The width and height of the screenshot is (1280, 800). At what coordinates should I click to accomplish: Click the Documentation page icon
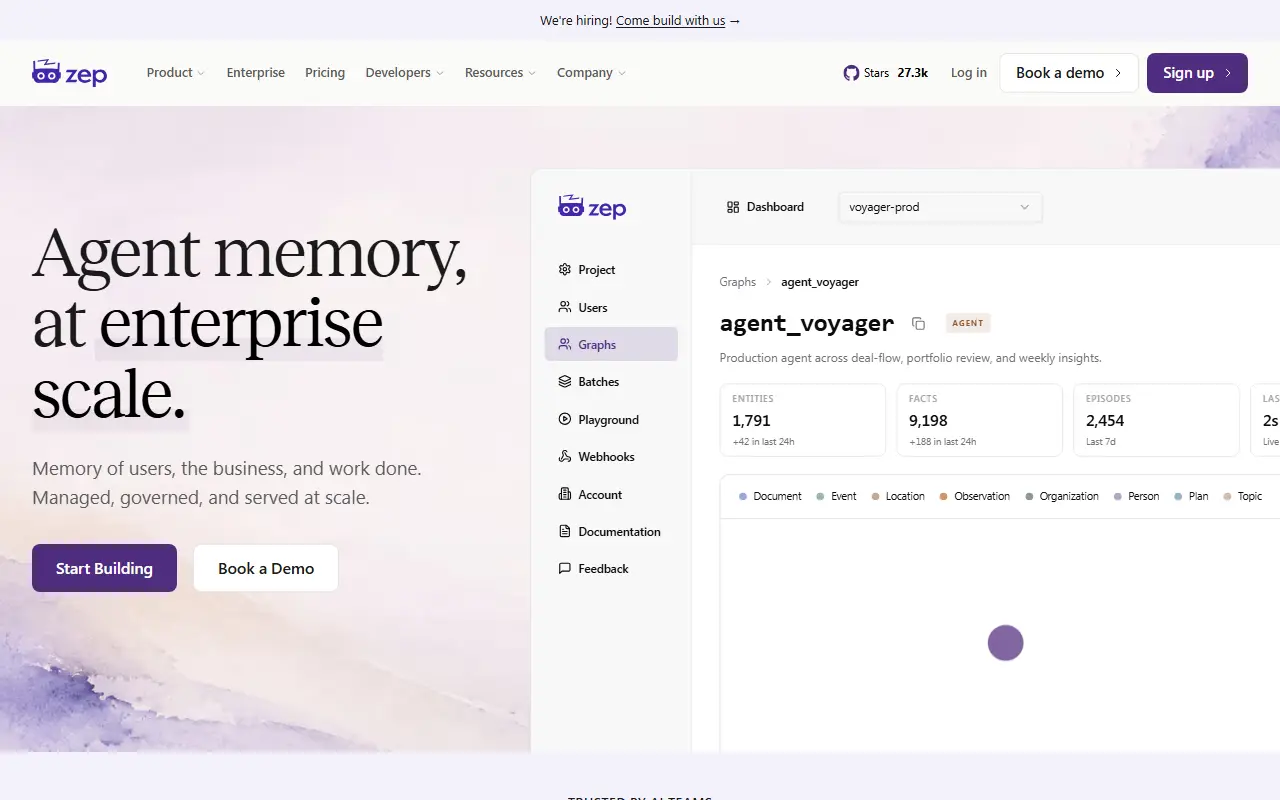565,532
